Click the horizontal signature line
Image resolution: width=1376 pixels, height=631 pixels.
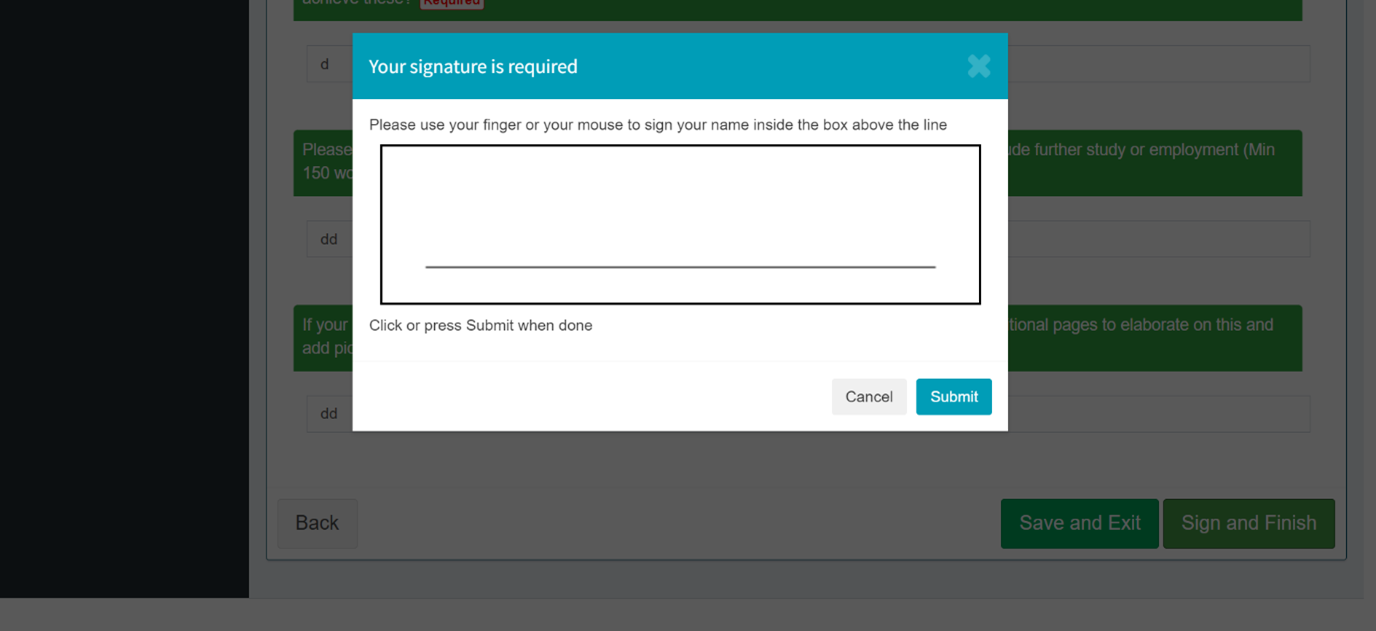click(x=680, y=267)
